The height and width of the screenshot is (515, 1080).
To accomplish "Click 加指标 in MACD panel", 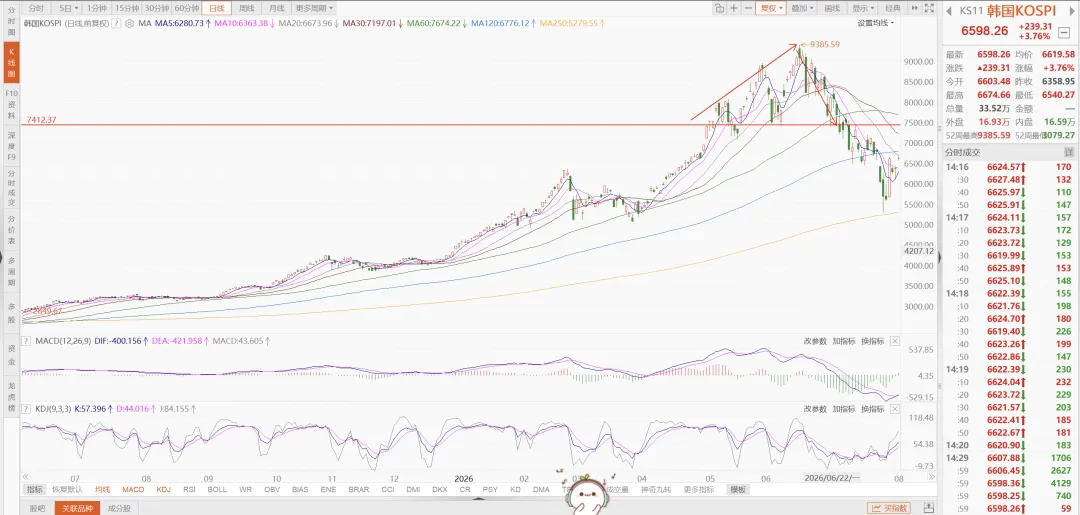I will point(844,341).
